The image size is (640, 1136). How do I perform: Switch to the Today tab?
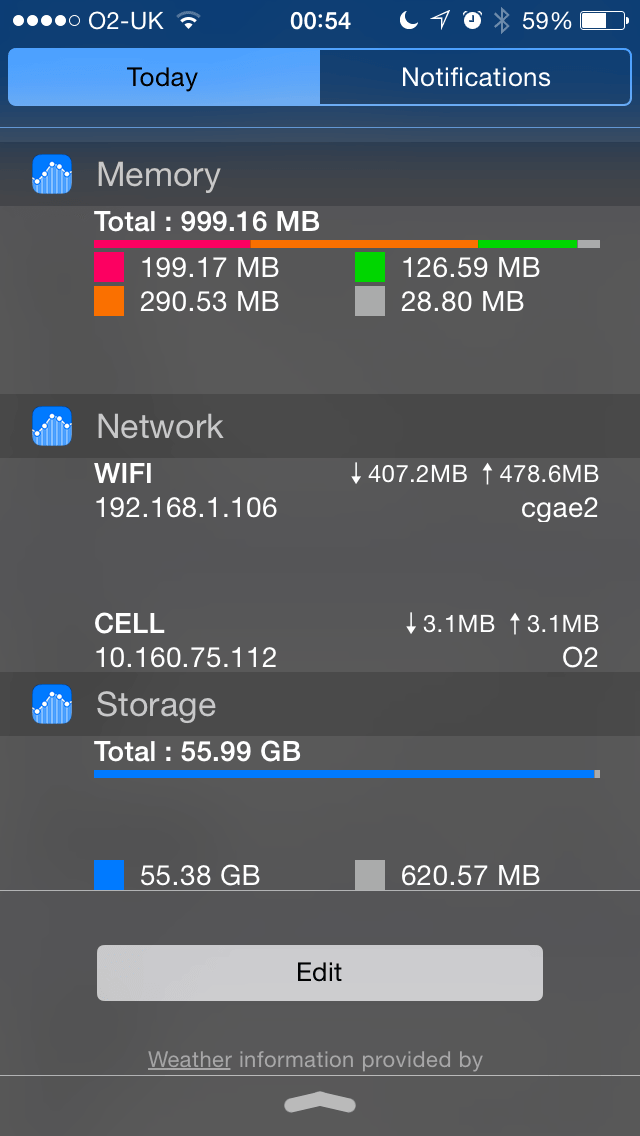click(163, 78)
